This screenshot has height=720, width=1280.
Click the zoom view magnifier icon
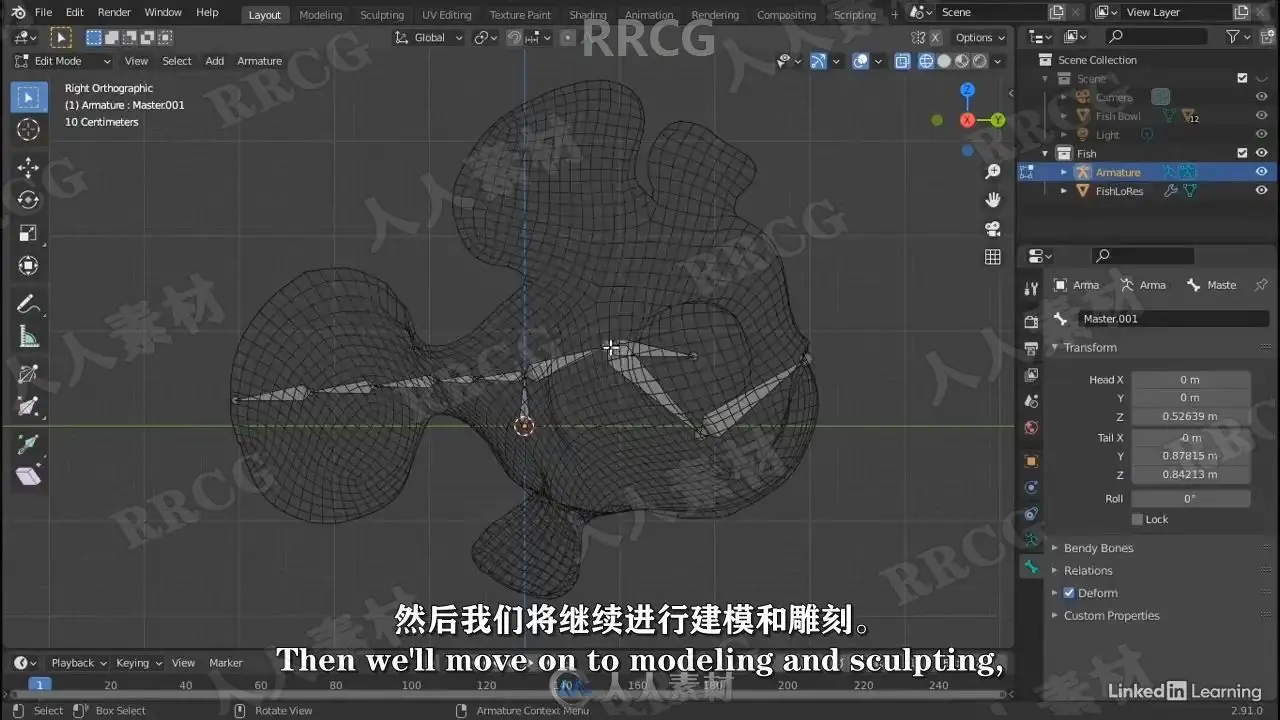[993, 173]
